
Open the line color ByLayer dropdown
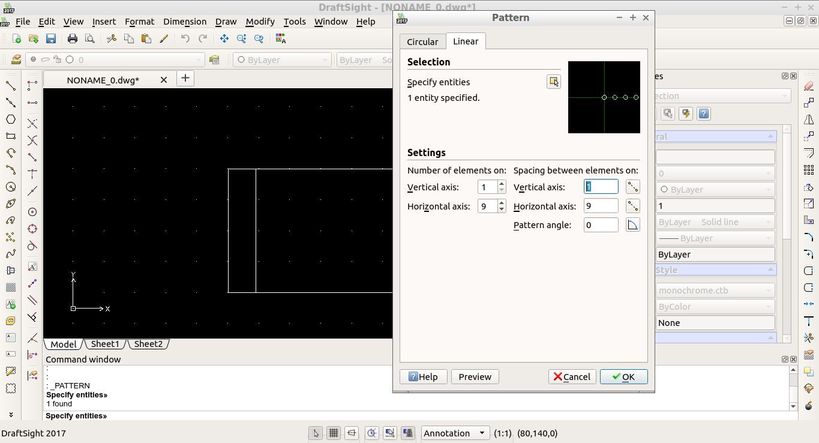coord(282,60)
